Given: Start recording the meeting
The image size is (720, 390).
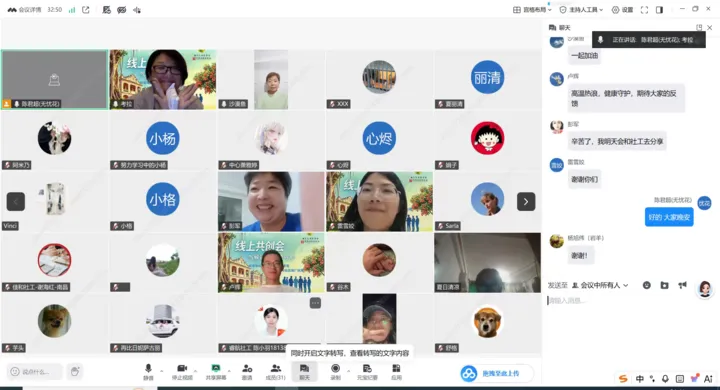Looking at the screenshot, I should click(336, 371).
